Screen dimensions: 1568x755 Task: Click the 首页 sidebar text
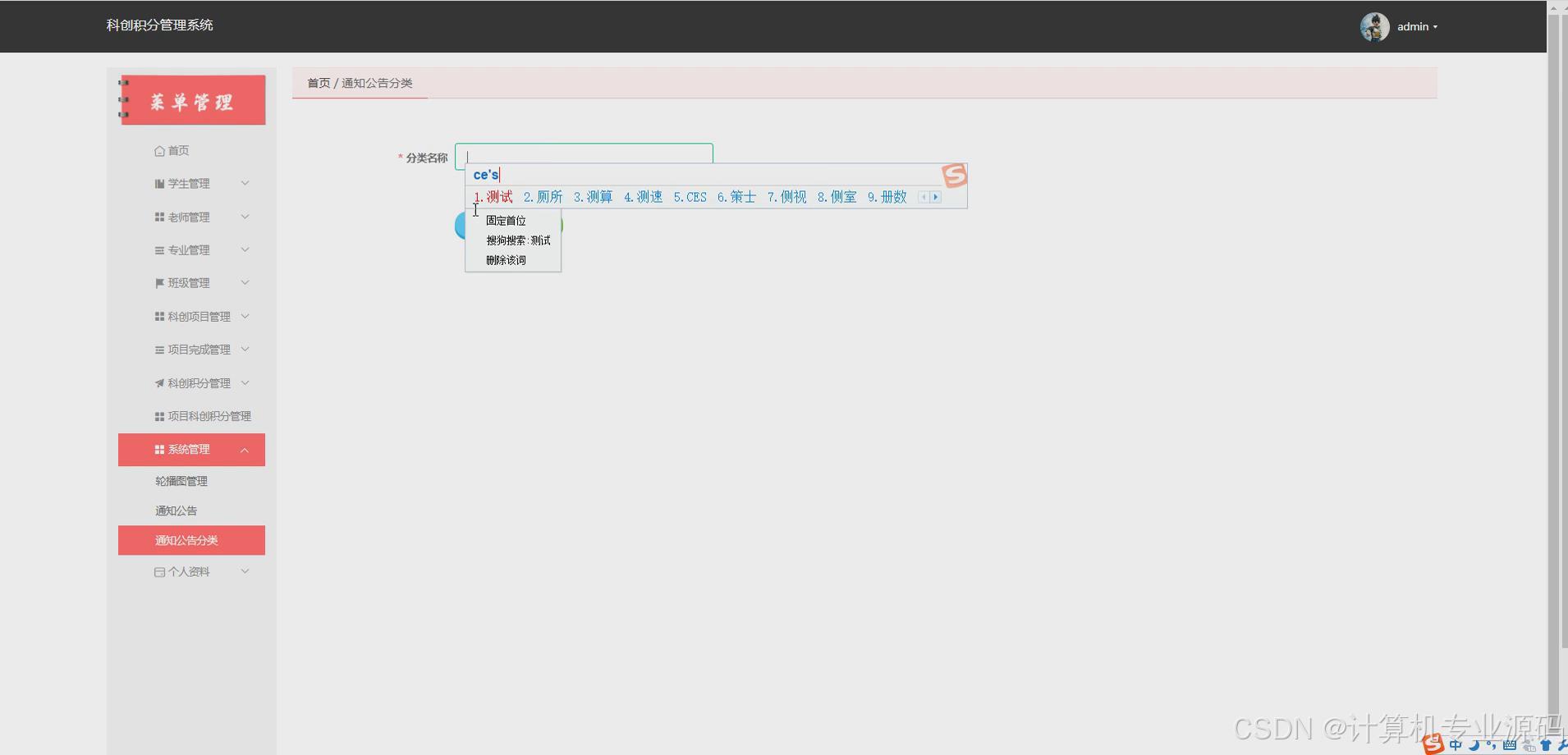click(178, 151)
